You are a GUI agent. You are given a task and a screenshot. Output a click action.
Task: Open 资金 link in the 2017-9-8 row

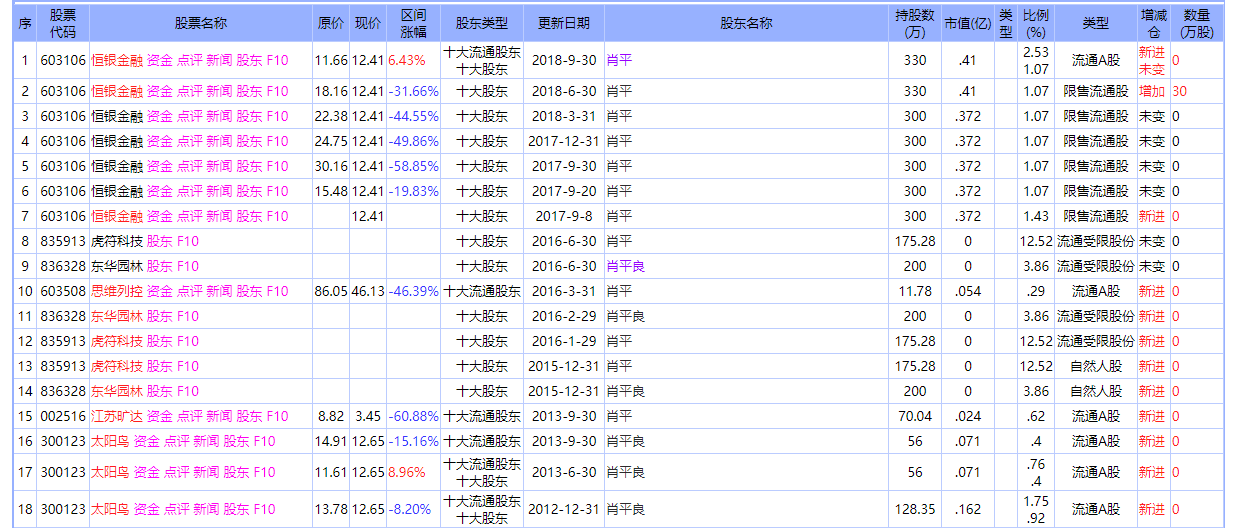[x=160, y=216]
